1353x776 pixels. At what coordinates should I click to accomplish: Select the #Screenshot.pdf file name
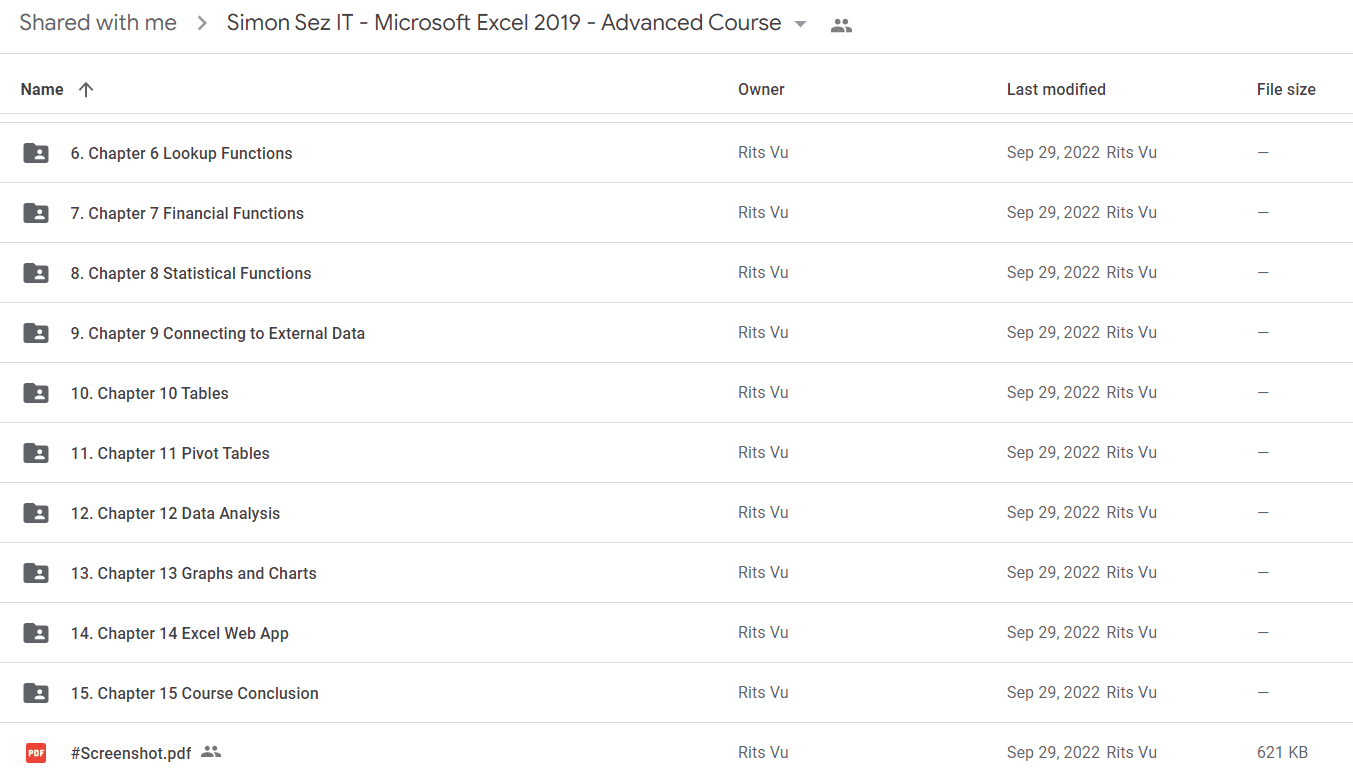tap(131, 754)
